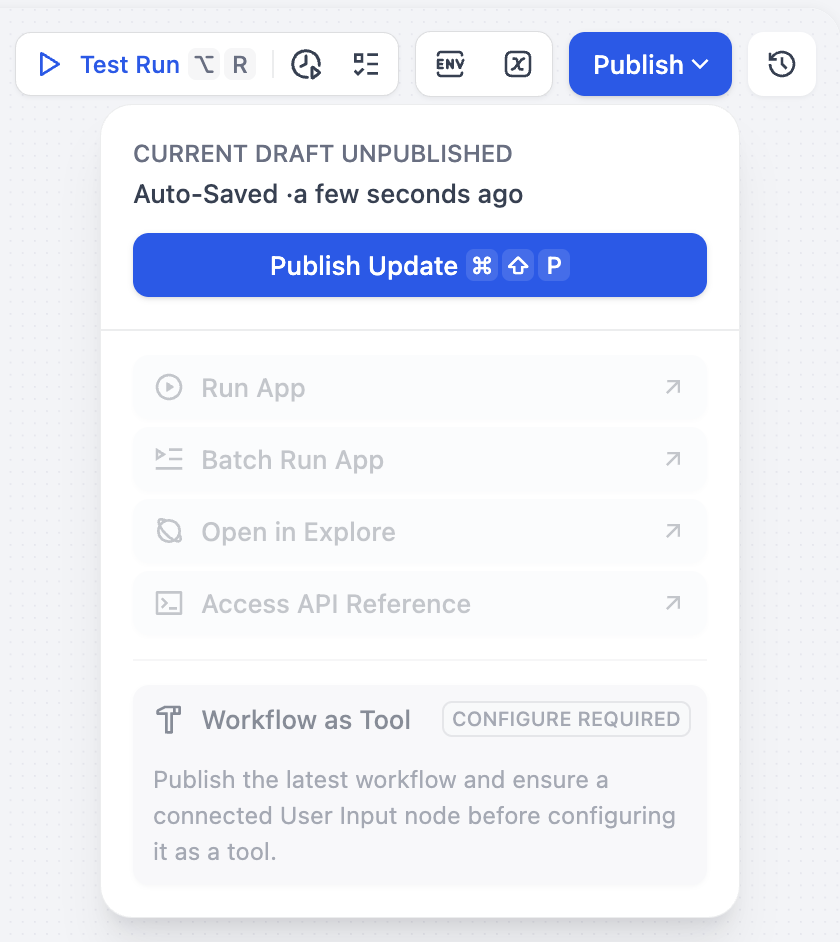This screenshot has width=840, height=942.
Task: Click the Test Run play icon
Action: click(x=49, y=64)
